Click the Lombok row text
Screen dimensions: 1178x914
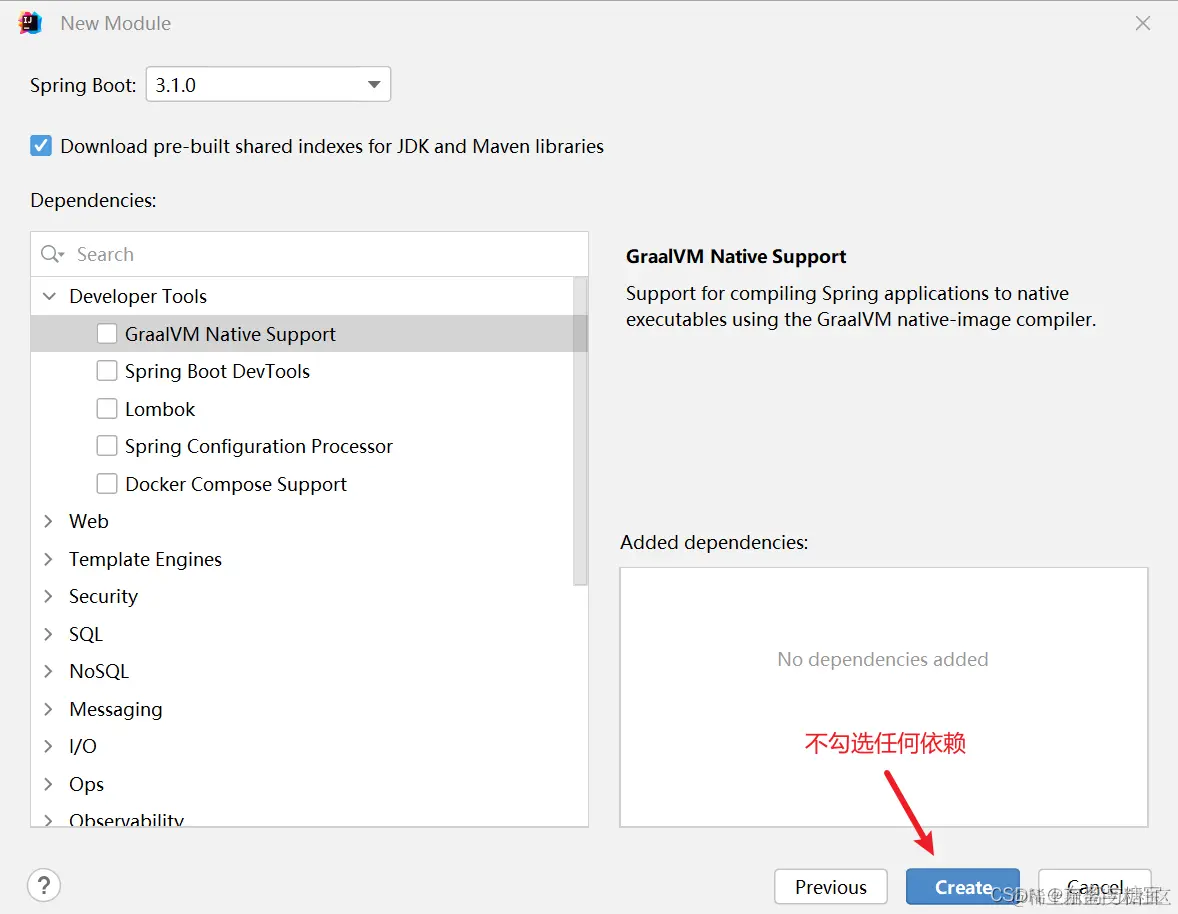coord(160,409)
